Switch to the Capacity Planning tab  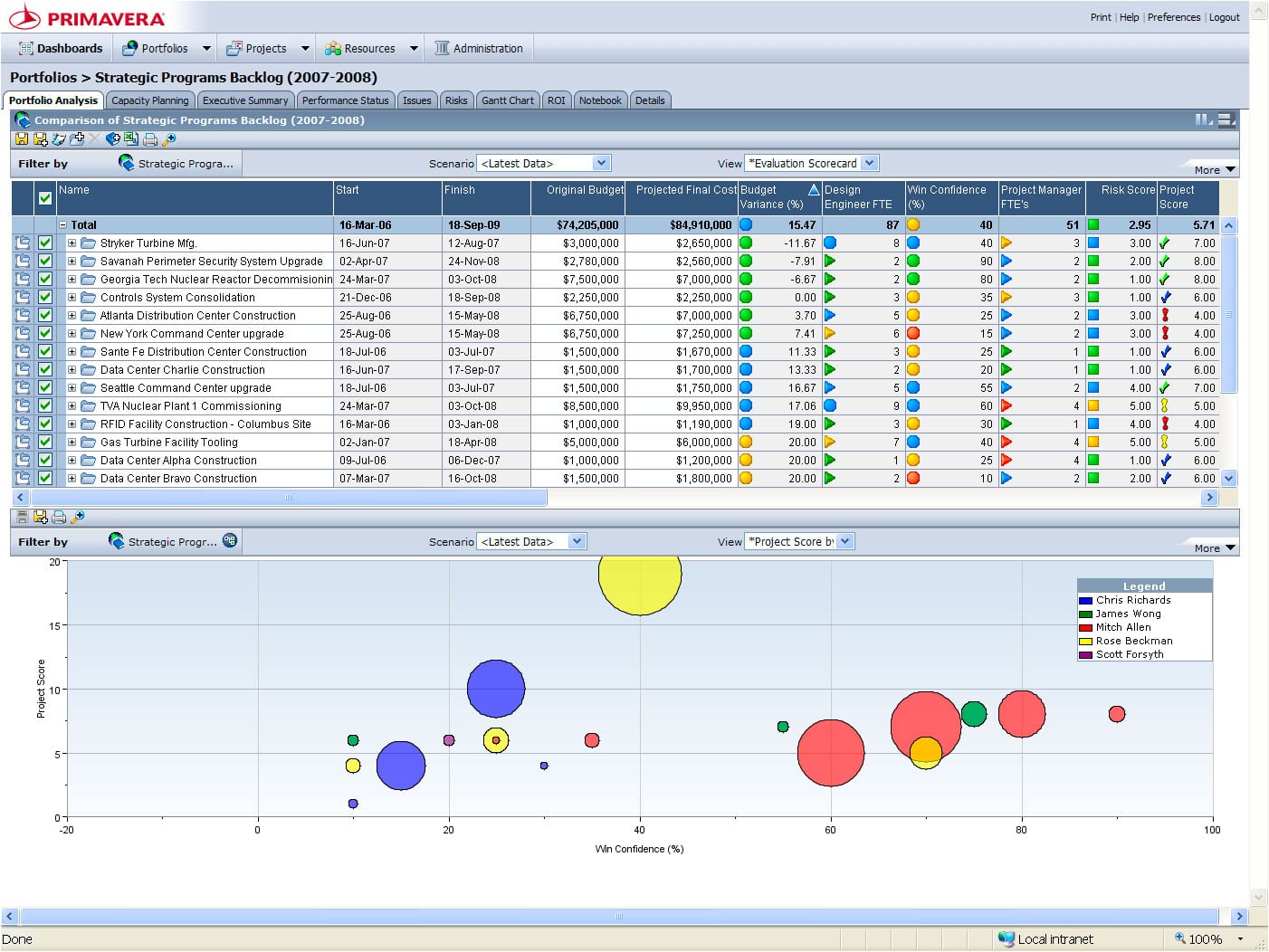point(150,100)
